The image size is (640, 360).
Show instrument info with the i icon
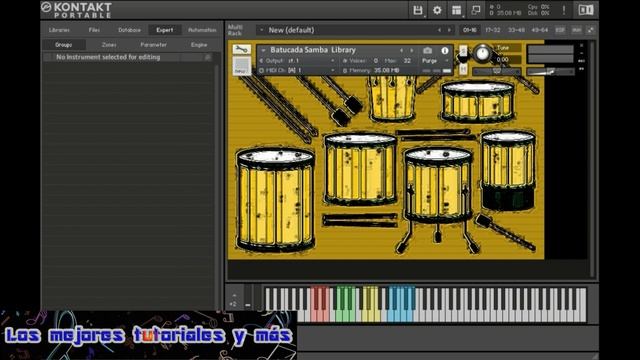(444, 50)
